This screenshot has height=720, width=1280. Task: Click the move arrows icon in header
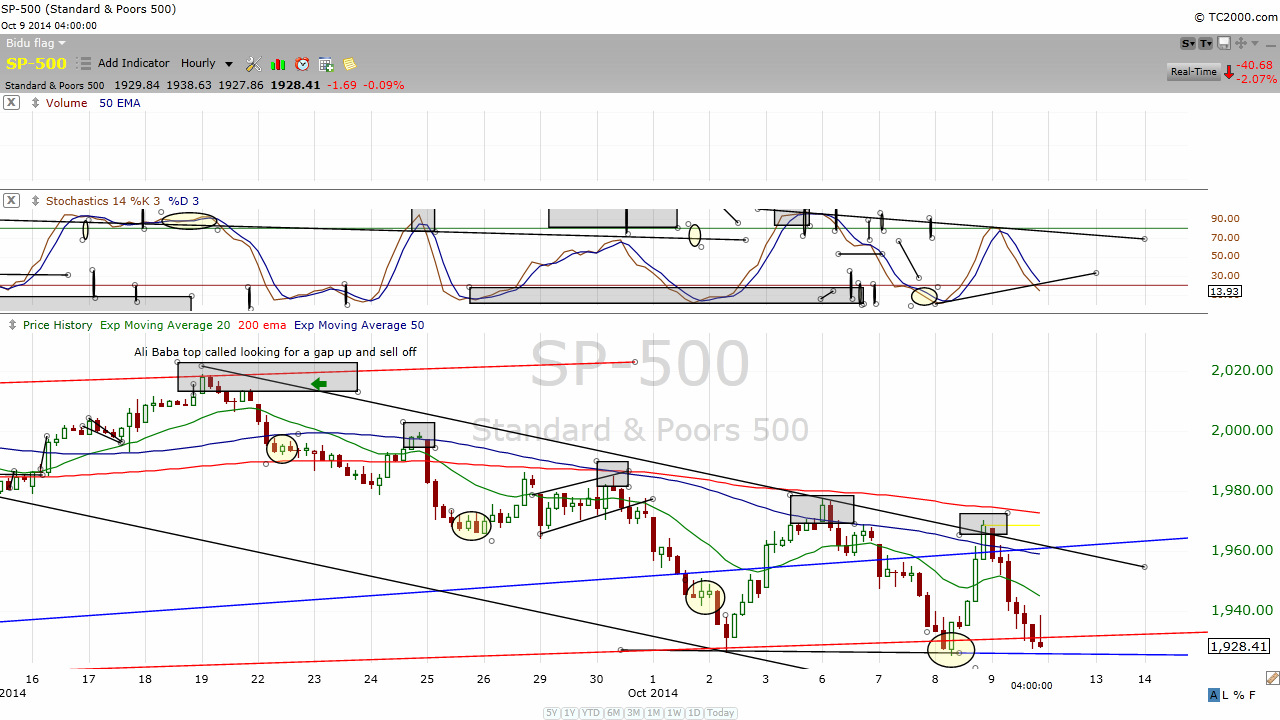click(x=1241, y=43)
